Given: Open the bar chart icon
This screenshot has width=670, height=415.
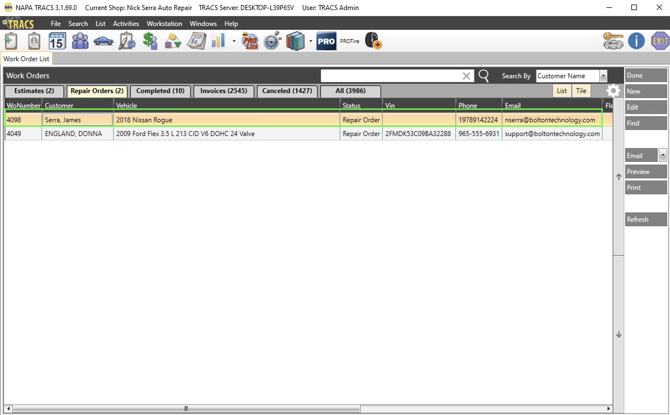Looking at the screenshot, I should (218, 41).
